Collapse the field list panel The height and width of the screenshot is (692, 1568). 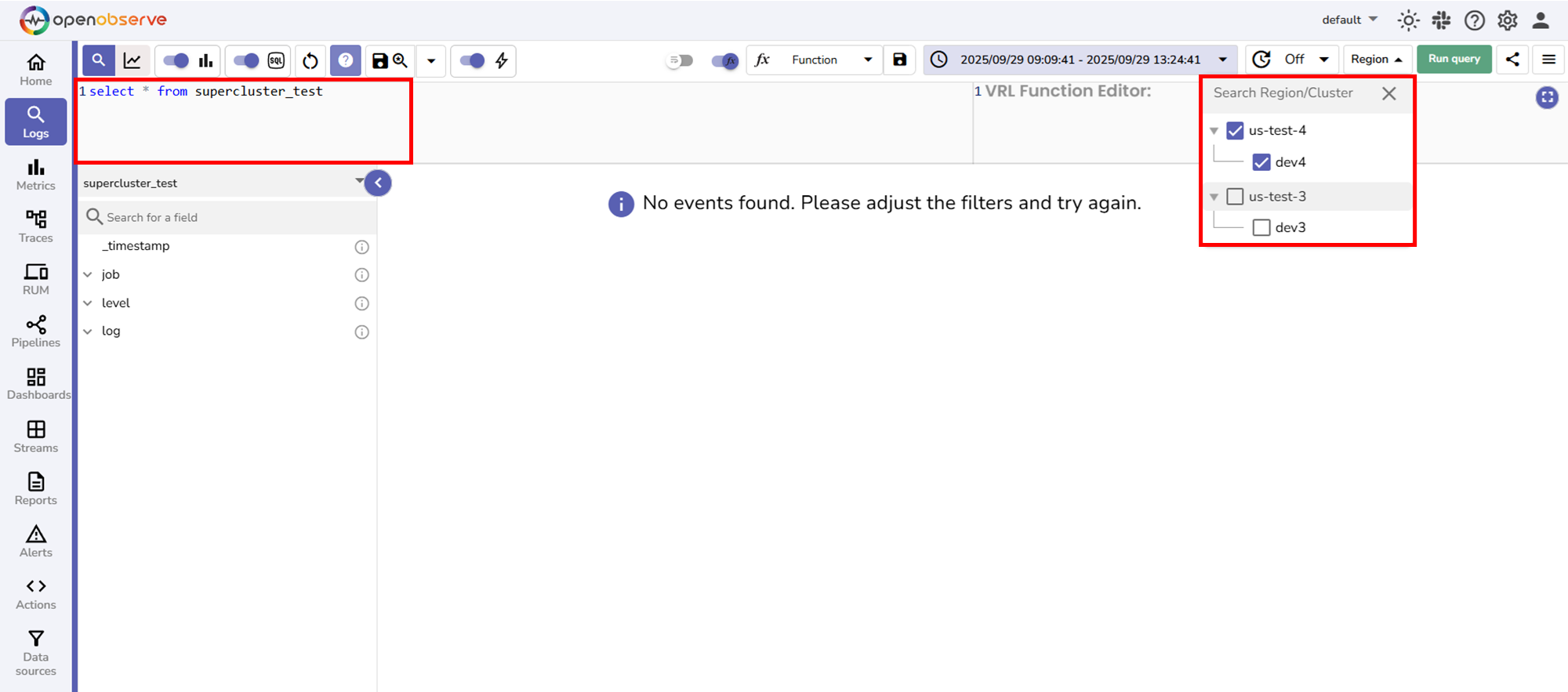pos(378,183)
